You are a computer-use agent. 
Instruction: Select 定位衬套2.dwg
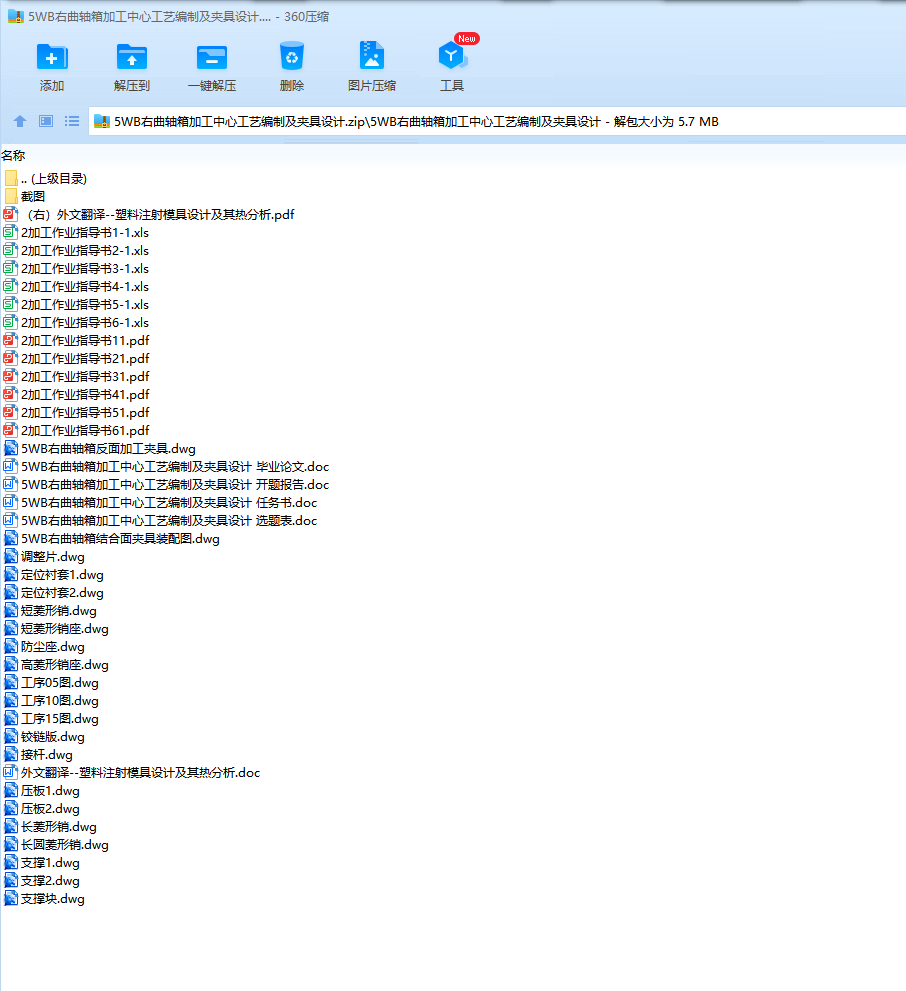pos(54,593)
